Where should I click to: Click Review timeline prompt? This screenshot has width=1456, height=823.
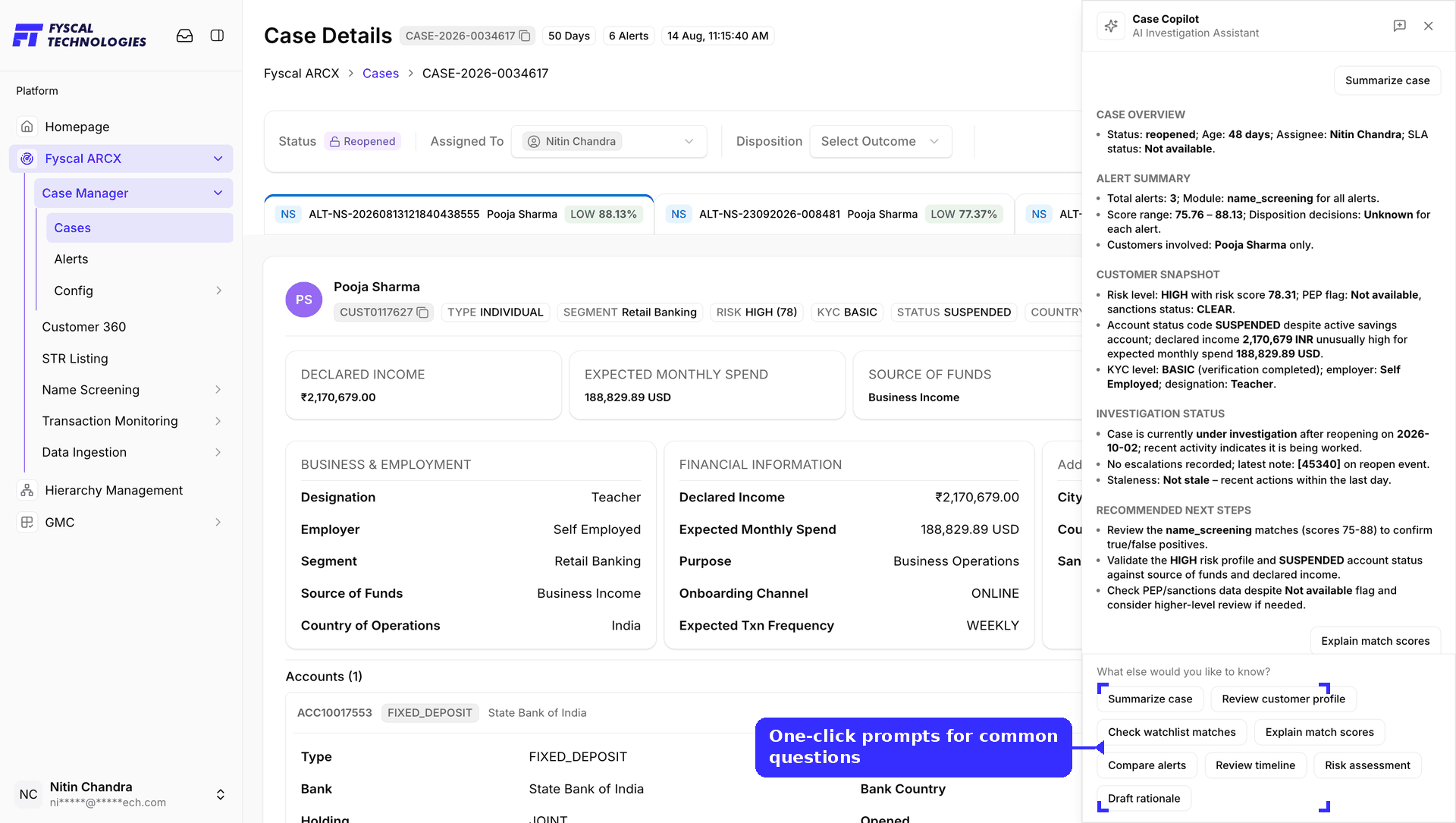[x=1255, y=765]
